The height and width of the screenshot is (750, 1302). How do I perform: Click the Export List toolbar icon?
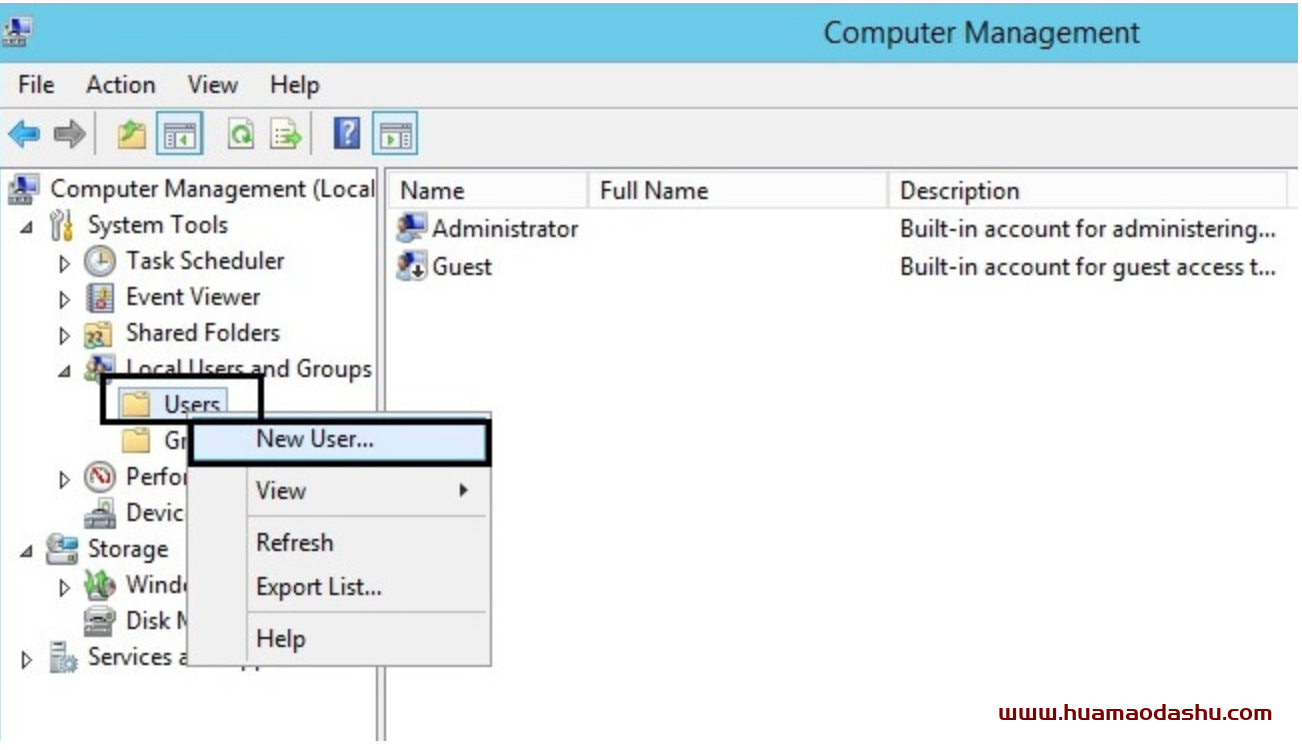pos(287,134)
